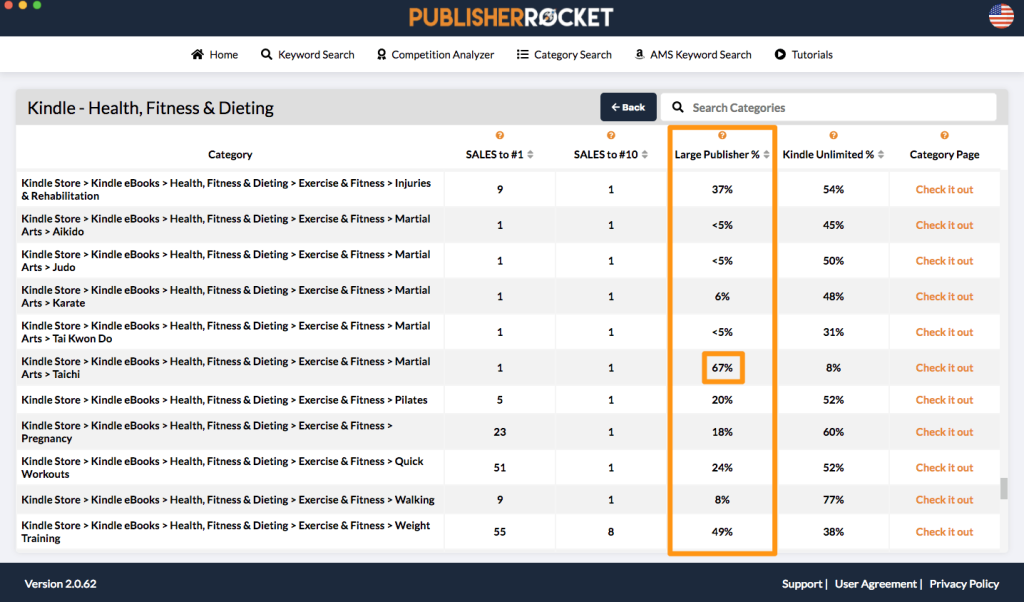The width and height of the screenshot is (1024, 602).
Task: Check it out link for Injuries & Rehabilitation
Action: (944, 189)
